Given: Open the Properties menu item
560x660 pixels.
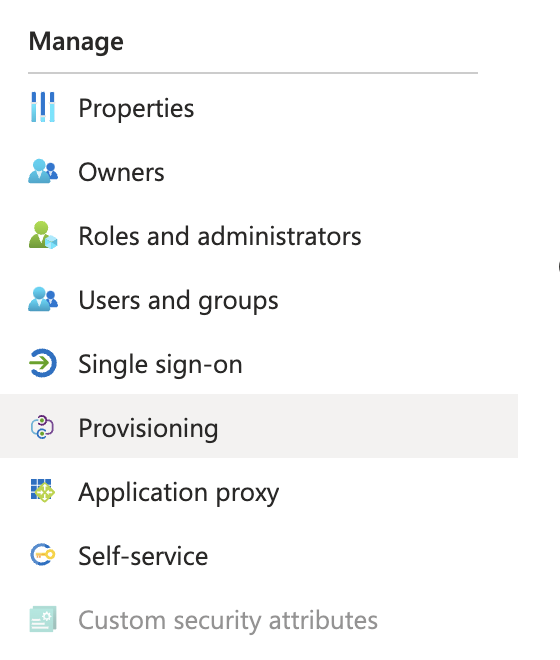Looking at the screenshot, I should click(x=136, y=109).
